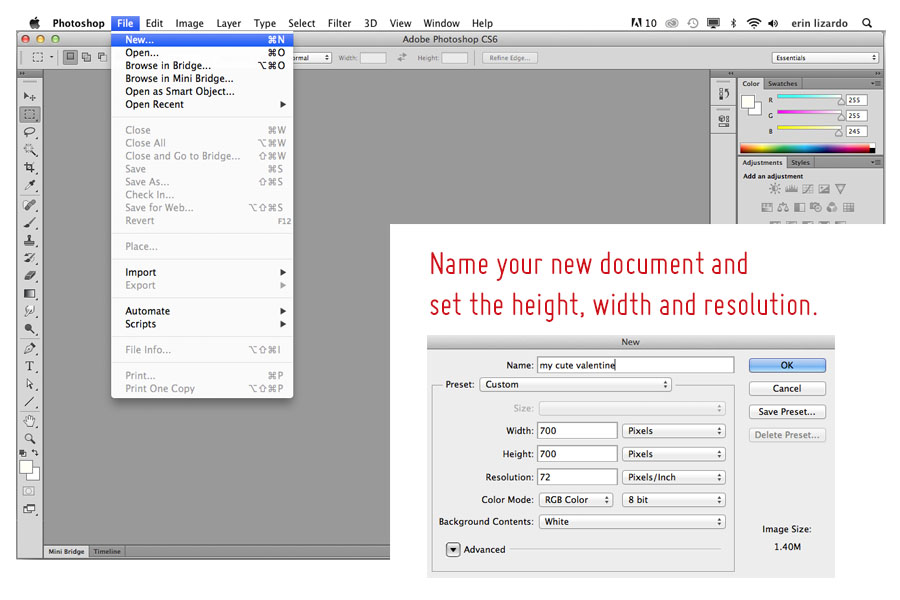The height and width of the screenshot is (600, 900).
Task: Expand the Advanced section
Action: pyautogui.click(x=453, y=550)
